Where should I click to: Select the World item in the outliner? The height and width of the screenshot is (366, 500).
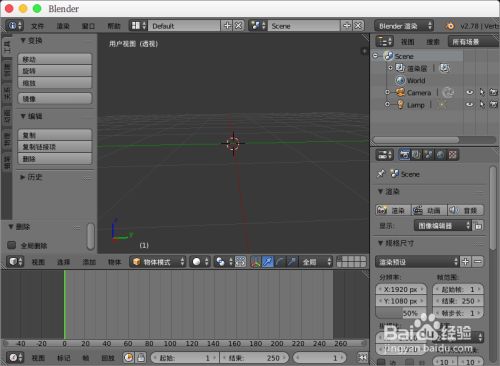416,80
